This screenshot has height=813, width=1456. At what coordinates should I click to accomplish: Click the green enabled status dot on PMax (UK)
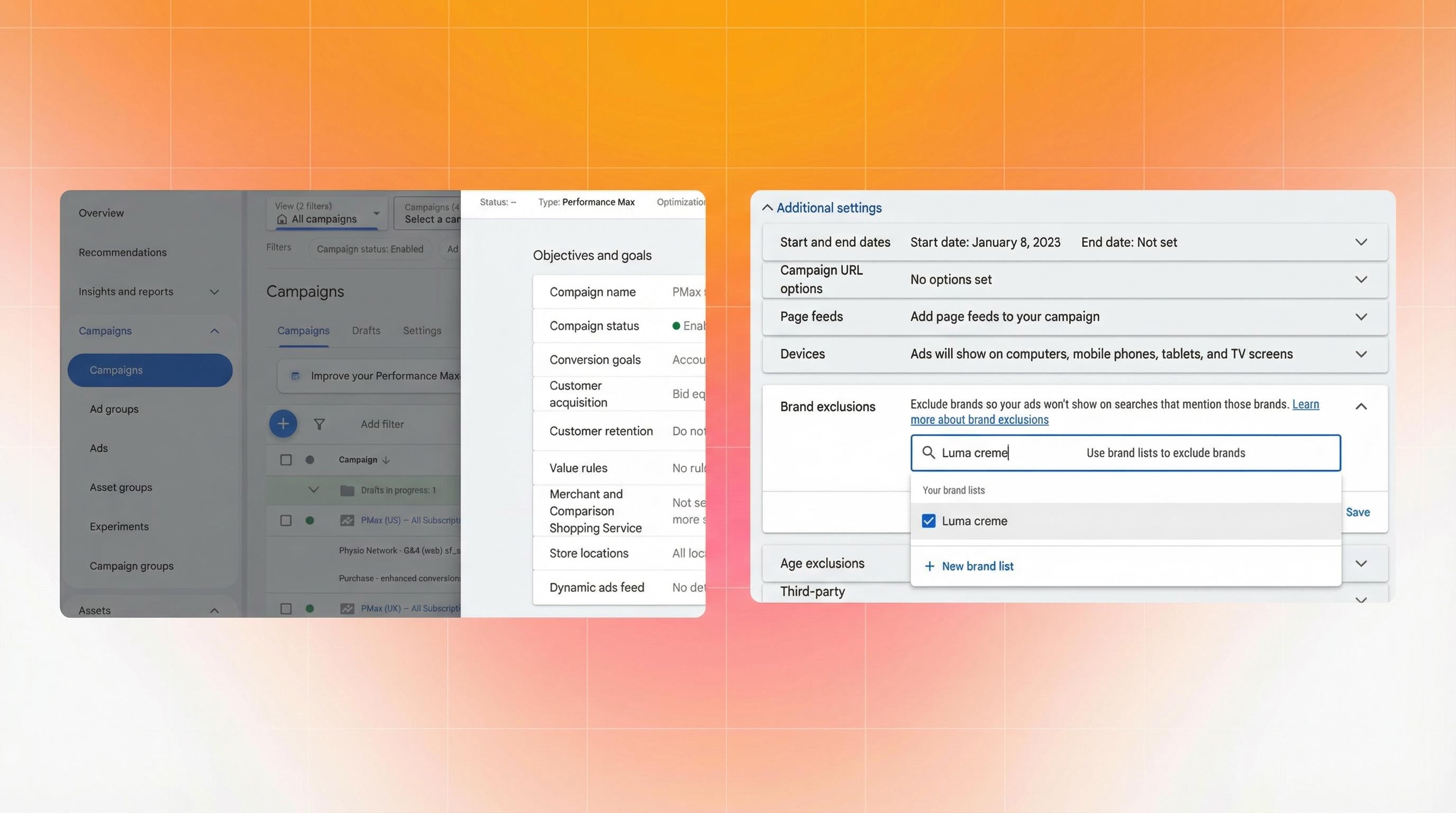coord(310,608)
